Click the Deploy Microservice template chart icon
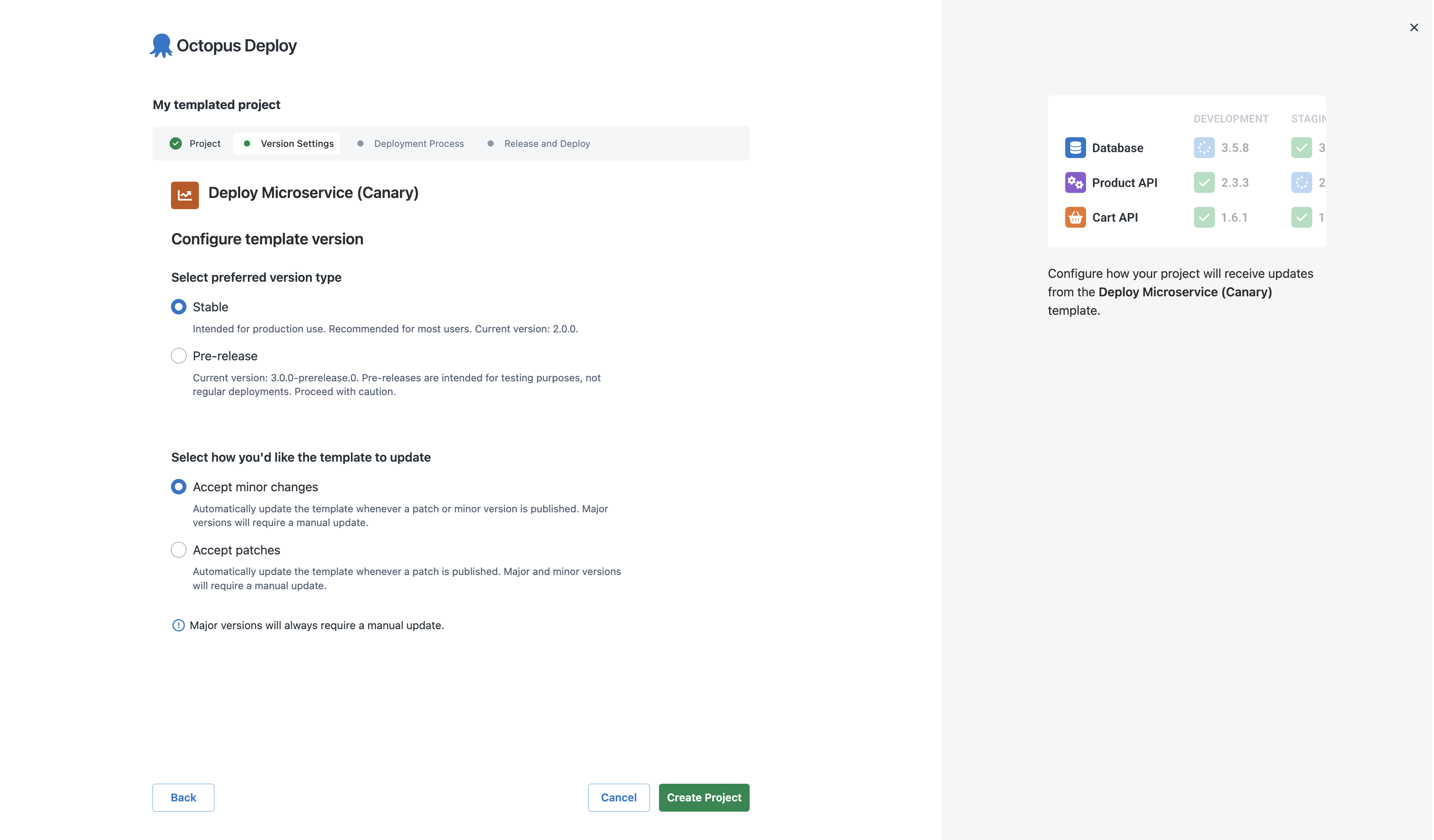The image size is (1434, 840). tap(184, 195)
